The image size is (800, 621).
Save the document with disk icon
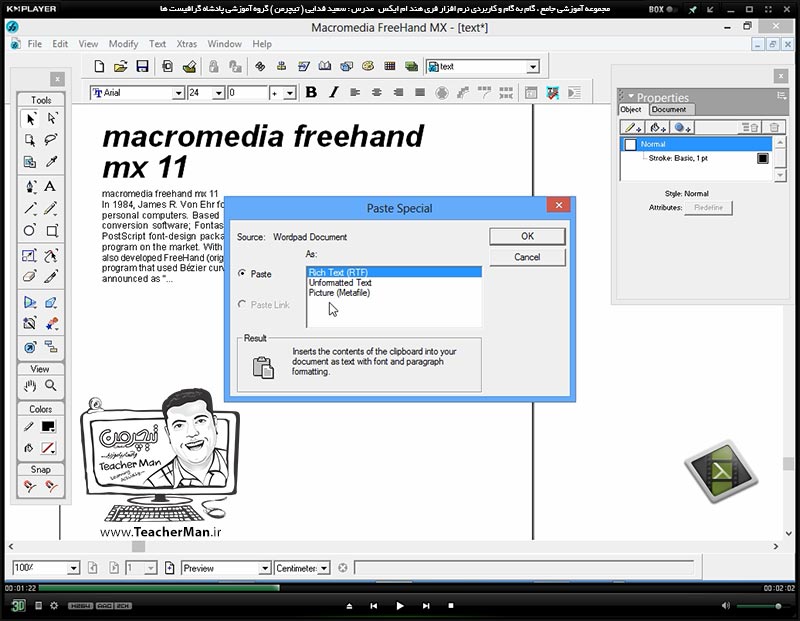(142, 66)
